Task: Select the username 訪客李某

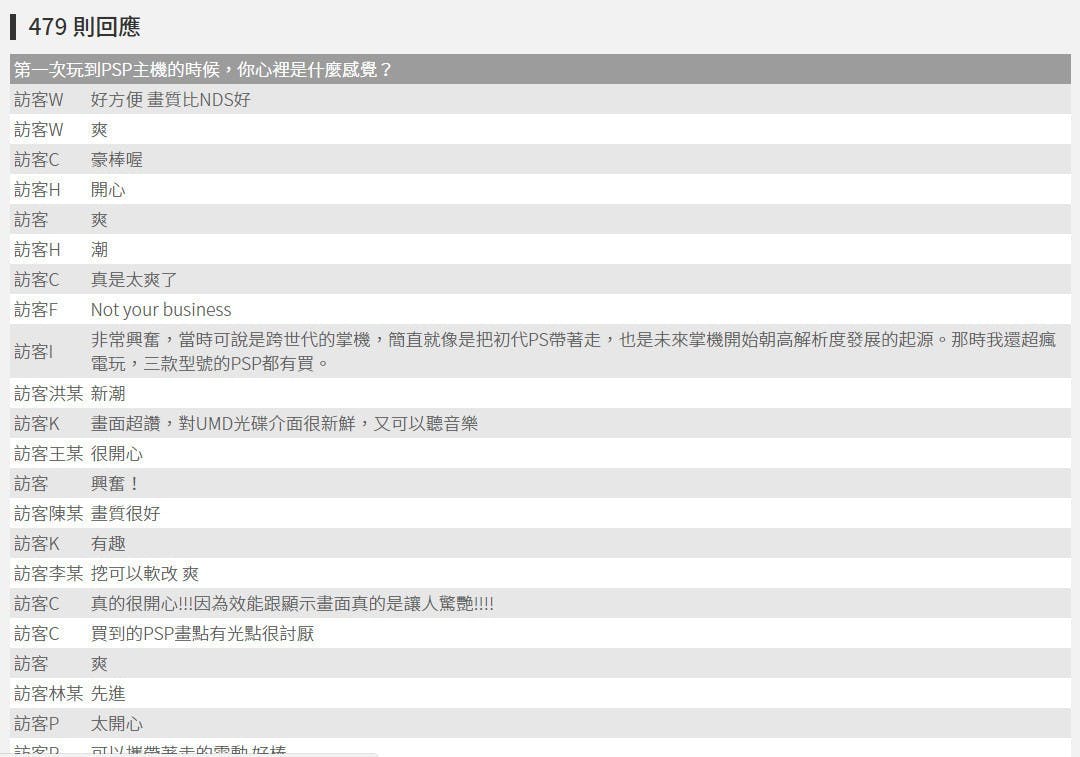Action: click(x=48, y=574)
